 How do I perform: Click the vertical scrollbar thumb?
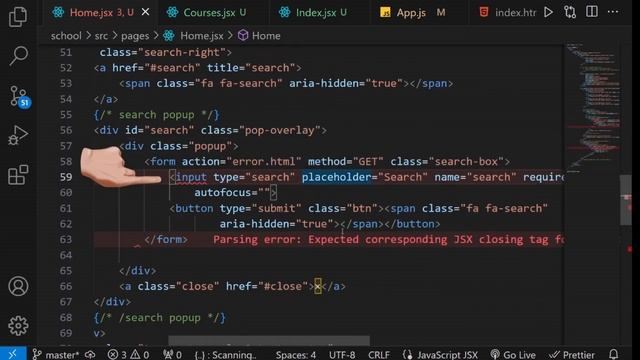pos(625,200)
